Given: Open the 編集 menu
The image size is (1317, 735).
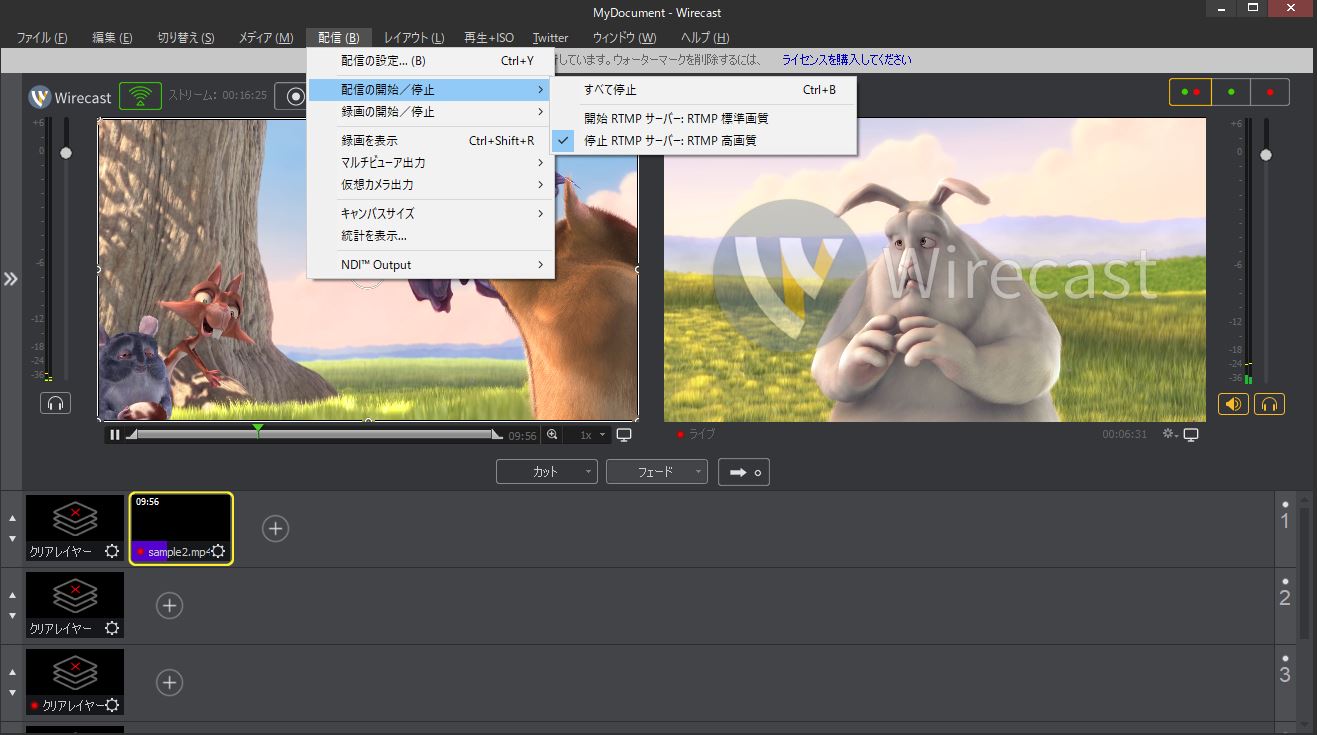Looking at the screenshot, I should pyautogui.click(x=112, y=38).
